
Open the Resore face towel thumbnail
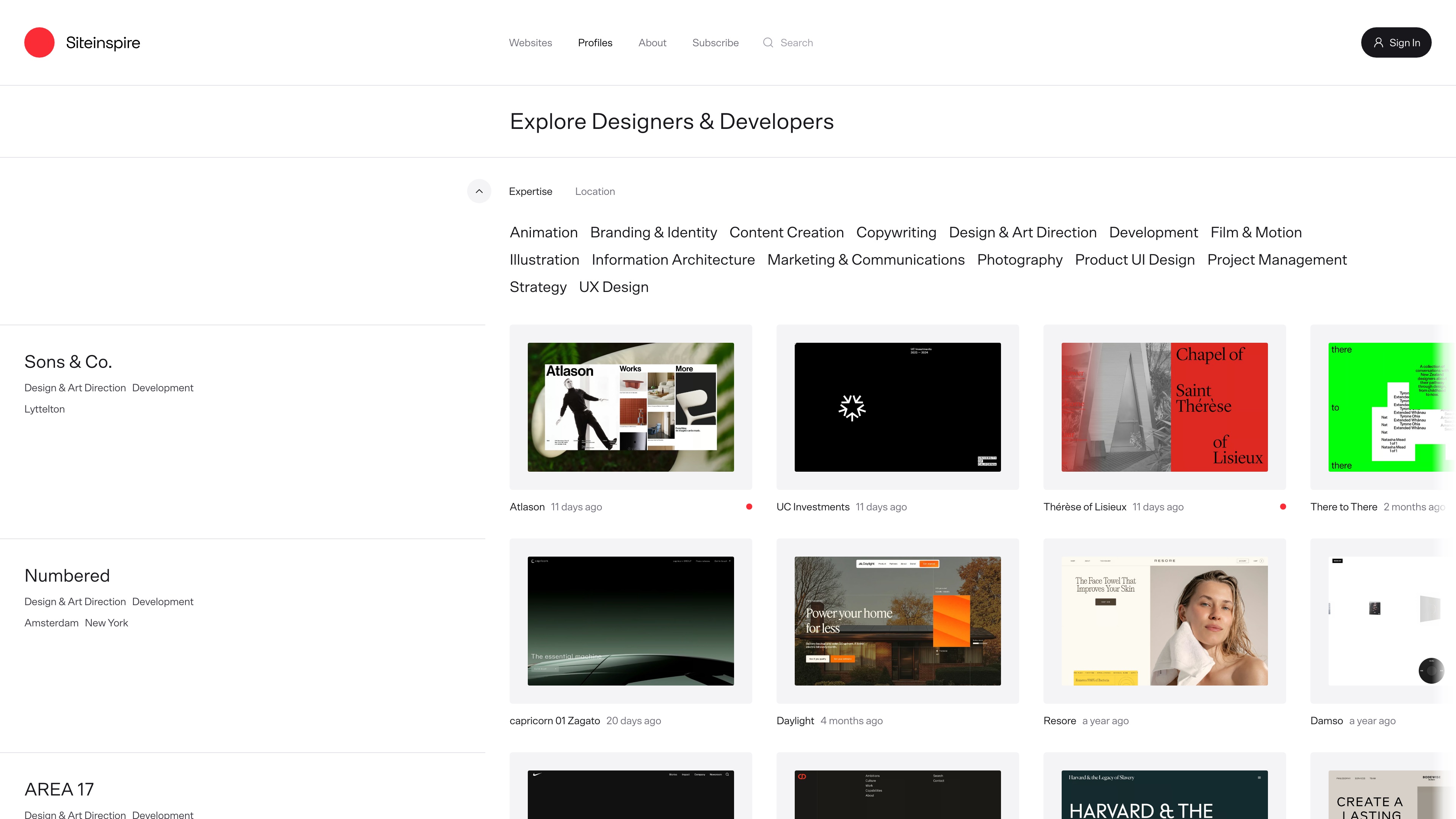pos(1164,621)
